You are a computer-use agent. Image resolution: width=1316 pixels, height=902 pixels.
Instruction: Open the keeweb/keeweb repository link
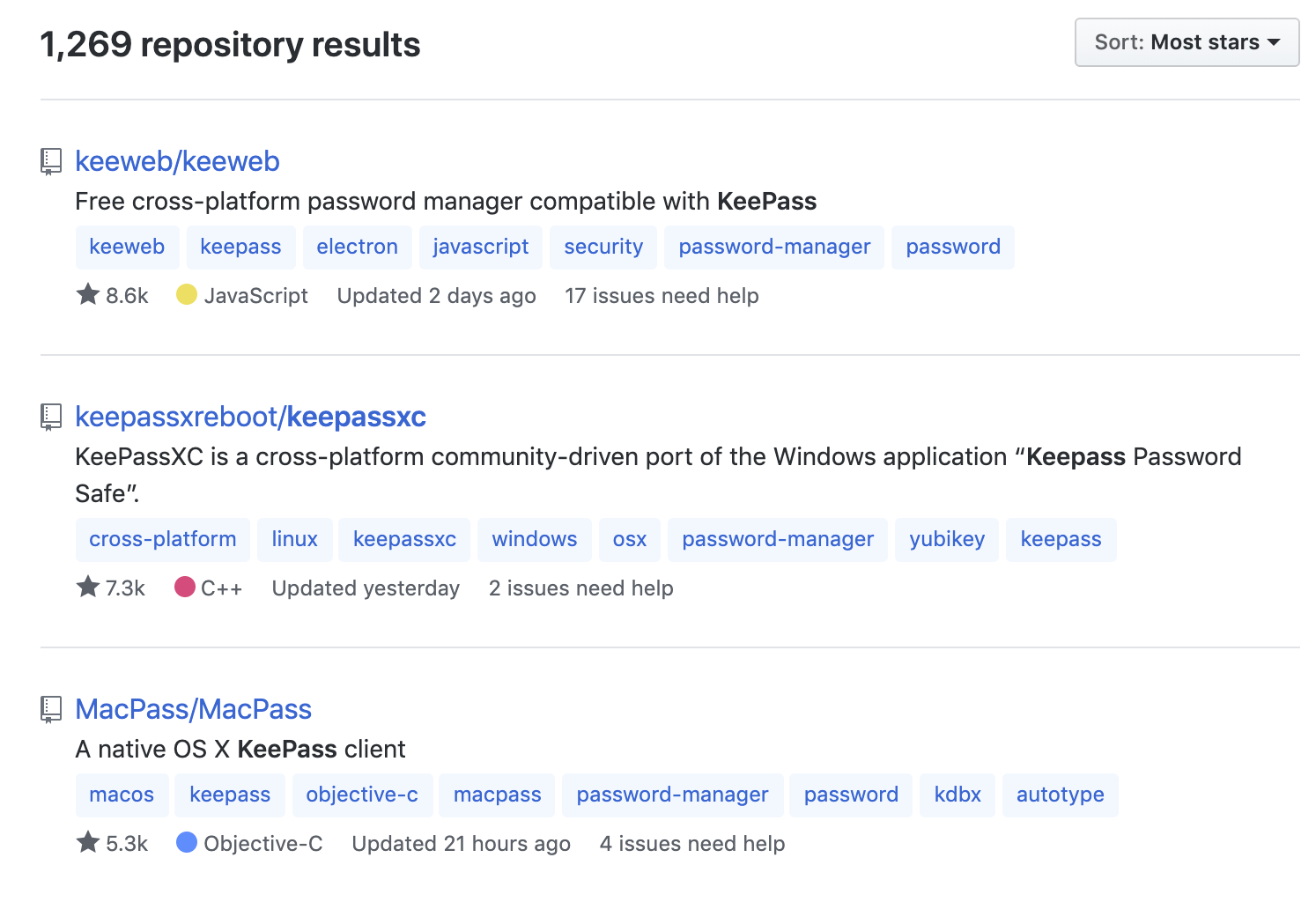click(177, 161)
